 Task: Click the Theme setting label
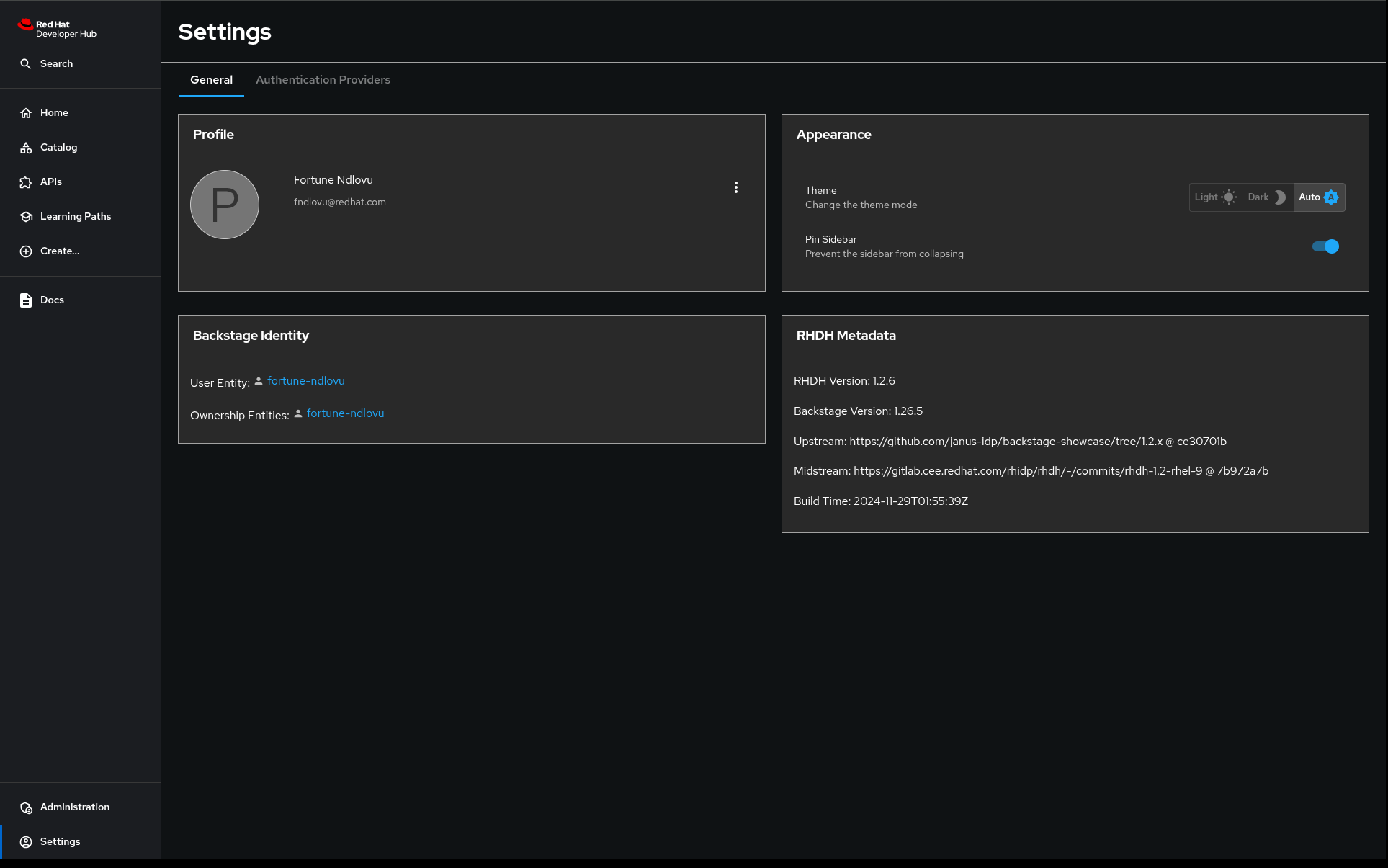(x=820, y=191)
